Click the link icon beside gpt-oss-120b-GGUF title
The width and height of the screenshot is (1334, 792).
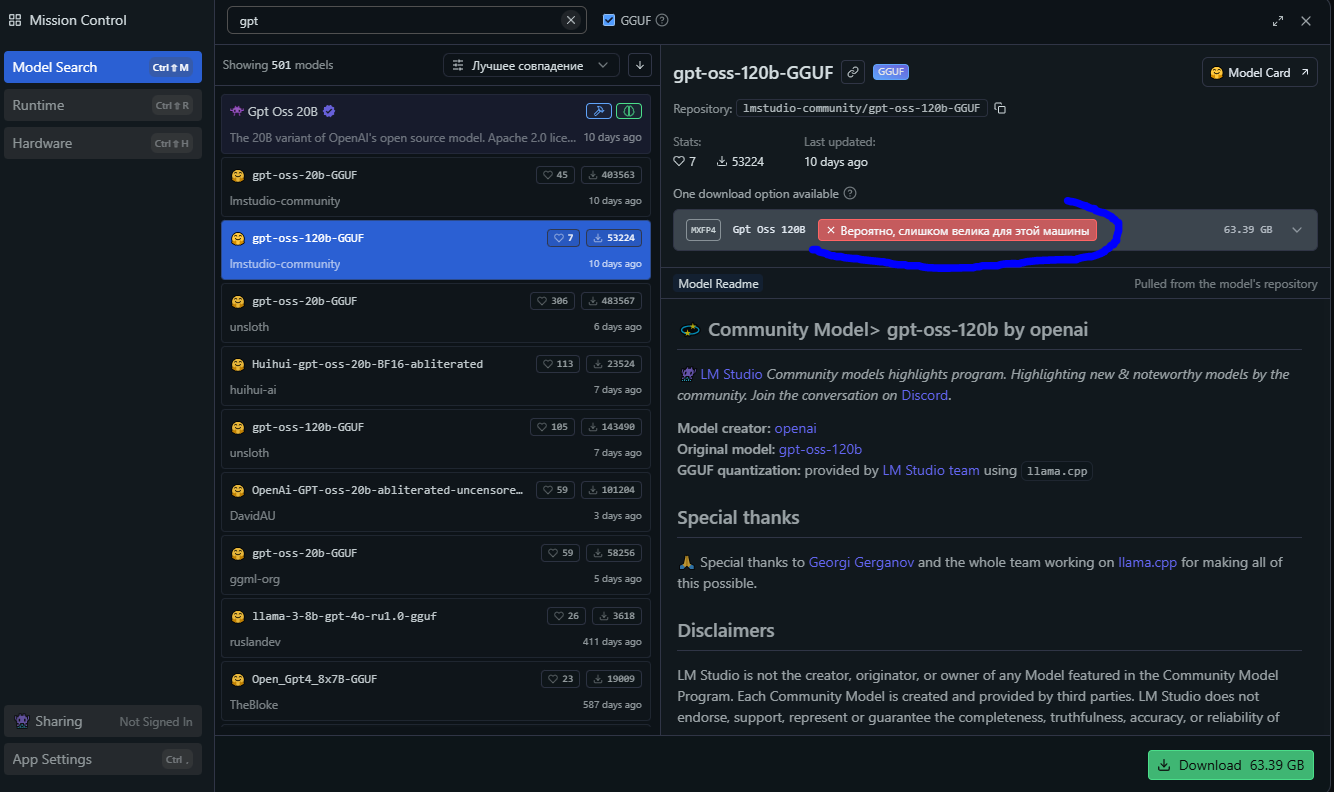pyautogui.click(x=852, y=72)
